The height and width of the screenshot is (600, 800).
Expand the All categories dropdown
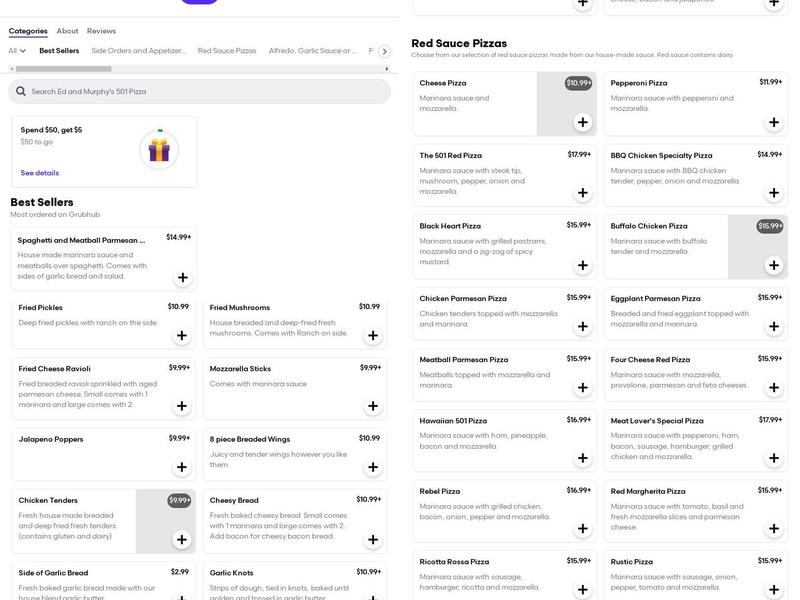17,51
